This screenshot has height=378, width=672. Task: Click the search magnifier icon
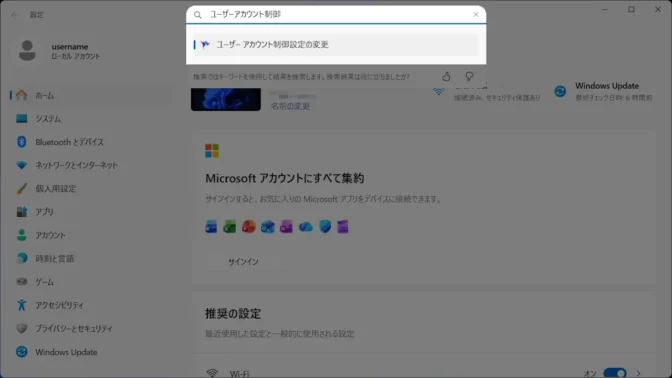(198, 15)
